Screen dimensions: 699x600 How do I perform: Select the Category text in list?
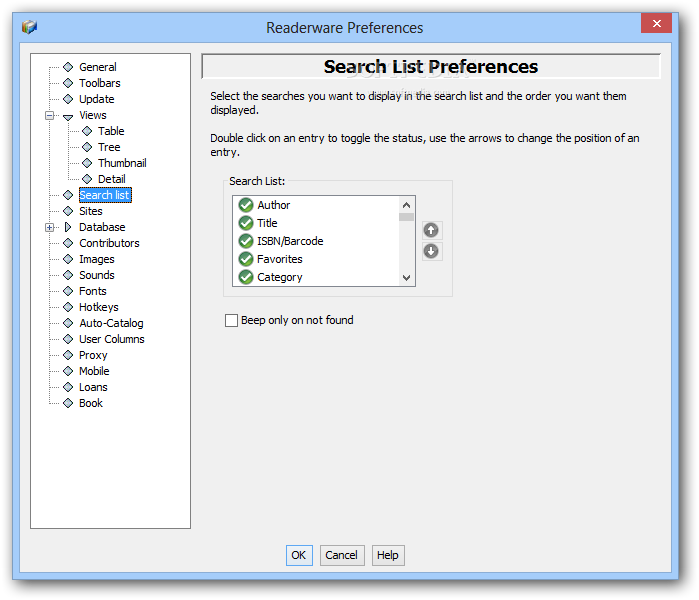click(280, 277)
